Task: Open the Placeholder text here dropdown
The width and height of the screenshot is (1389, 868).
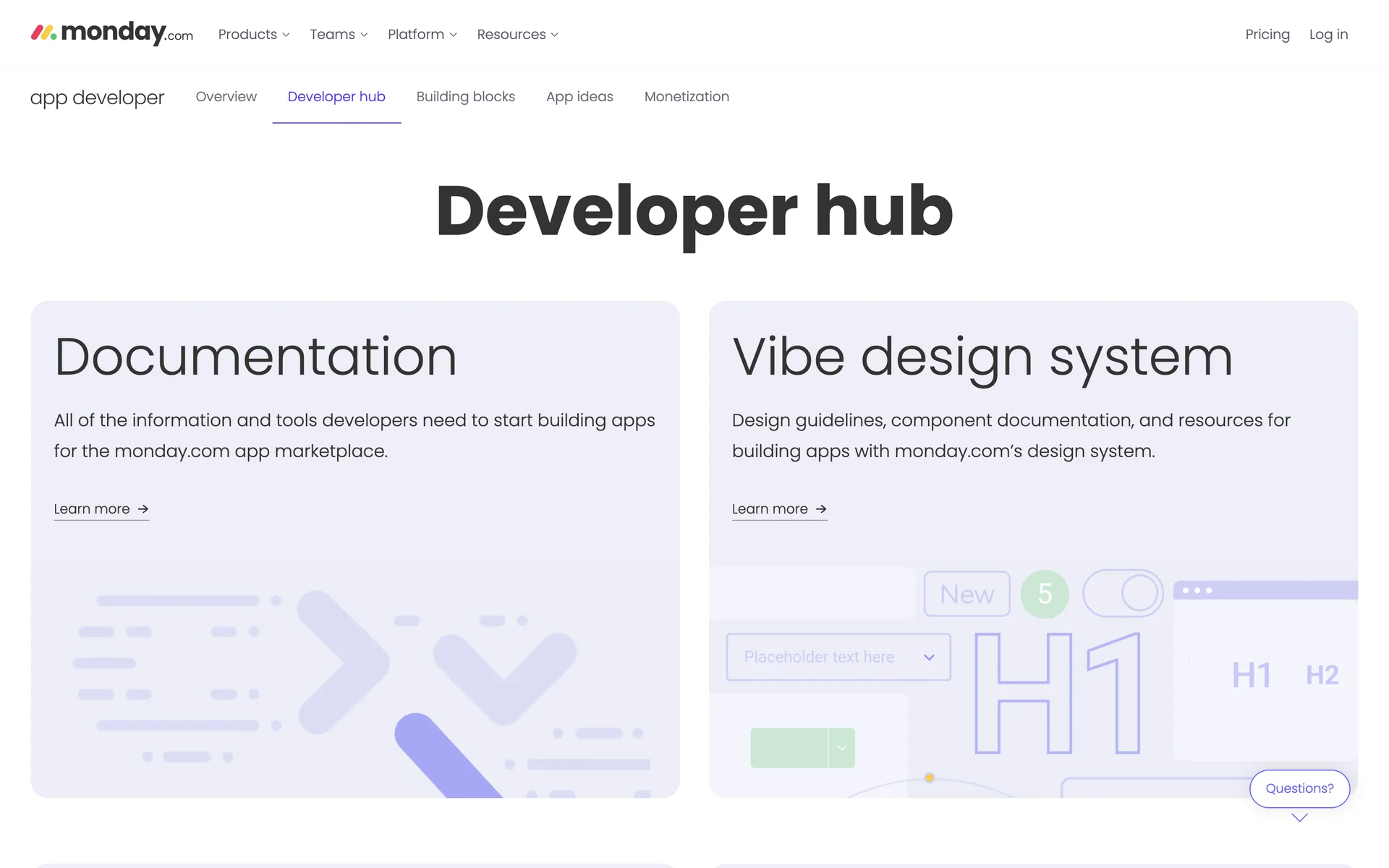Action: click(x=838, y=657)
